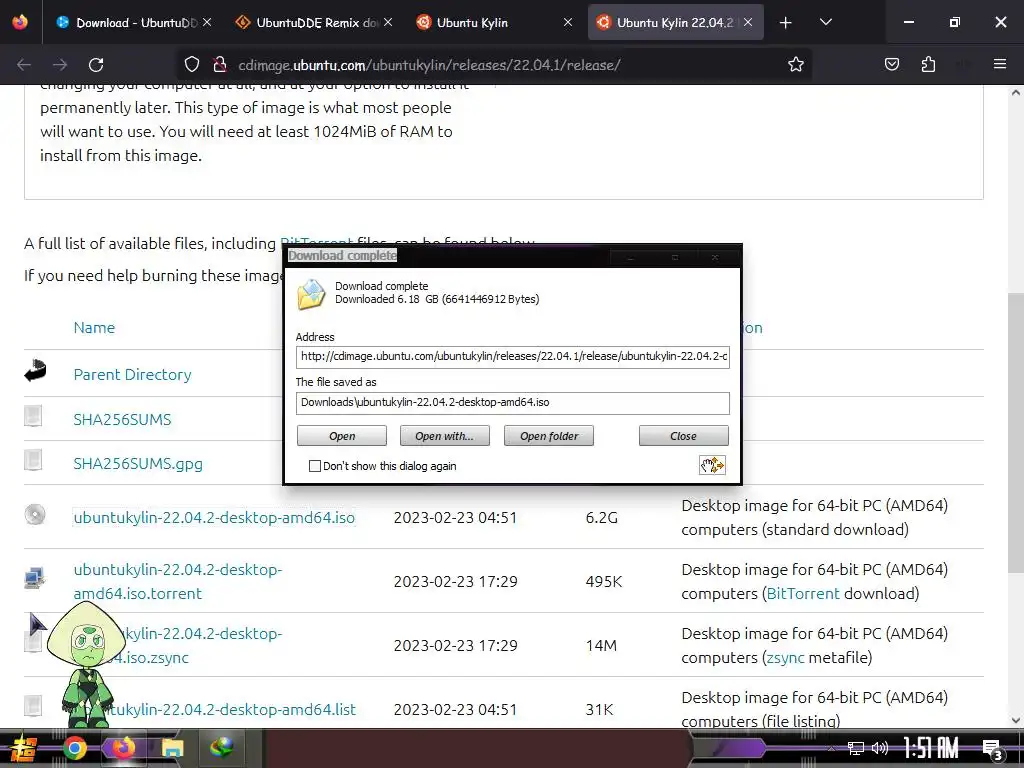Viewport: 1024px width, 768px height.
Task: Click the 2023-02-23 17:29 torrent date
Action: coord(455,582)
